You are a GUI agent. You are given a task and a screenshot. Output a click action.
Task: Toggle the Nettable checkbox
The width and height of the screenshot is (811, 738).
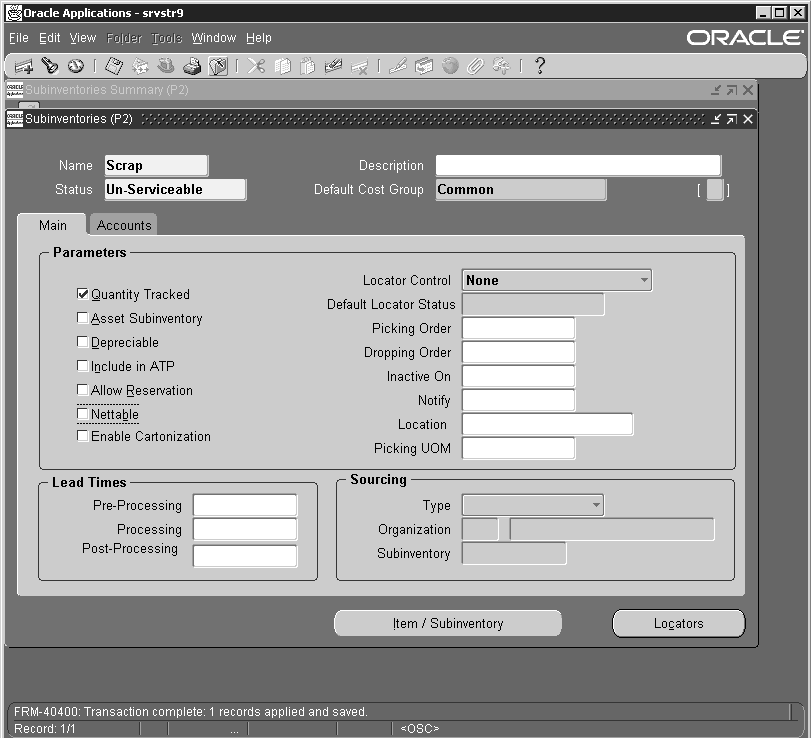(82, 414)
